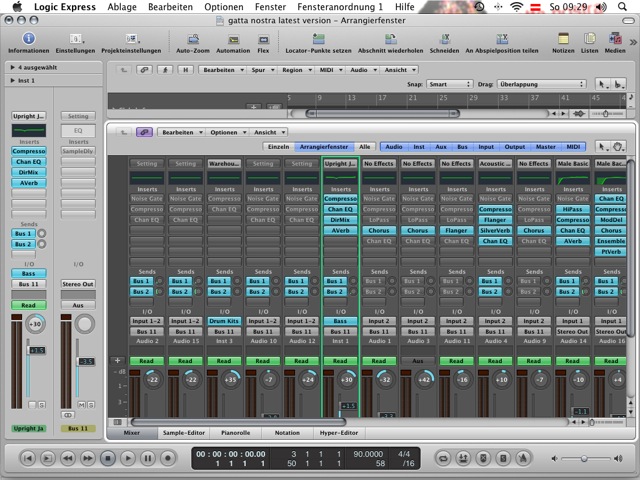Open Einstellungen from the toolbar
The image size is (640, 480).
(x=76, y=39)
